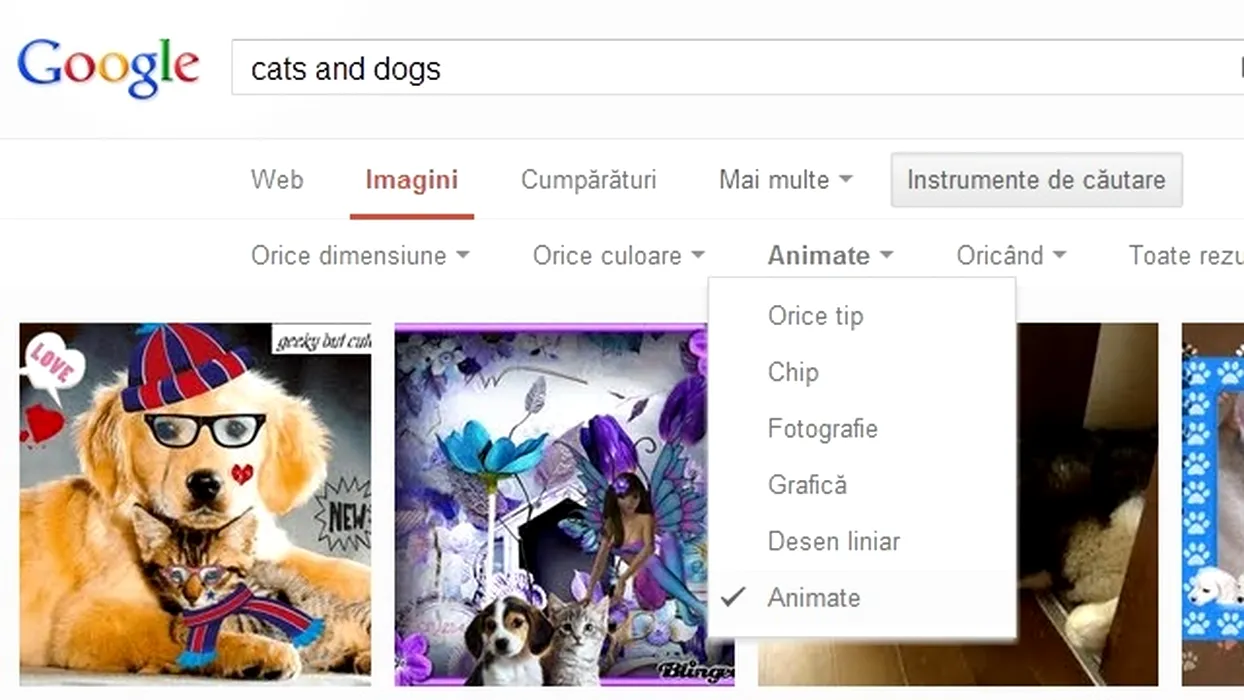This screenshot has width=1244, height=700.
Task: Choose the Chip option in the type menu
Action: 793,372
